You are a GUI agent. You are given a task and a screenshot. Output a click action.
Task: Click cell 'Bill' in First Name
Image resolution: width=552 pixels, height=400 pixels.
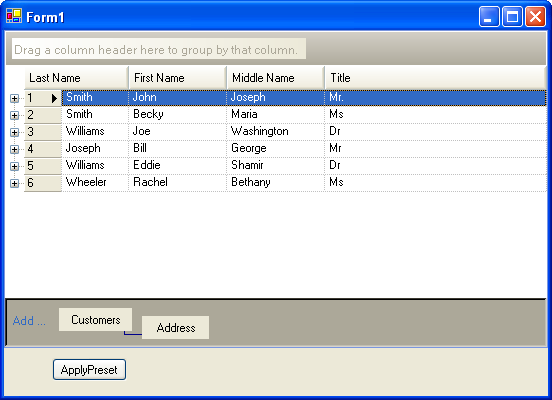click(178, 148)
